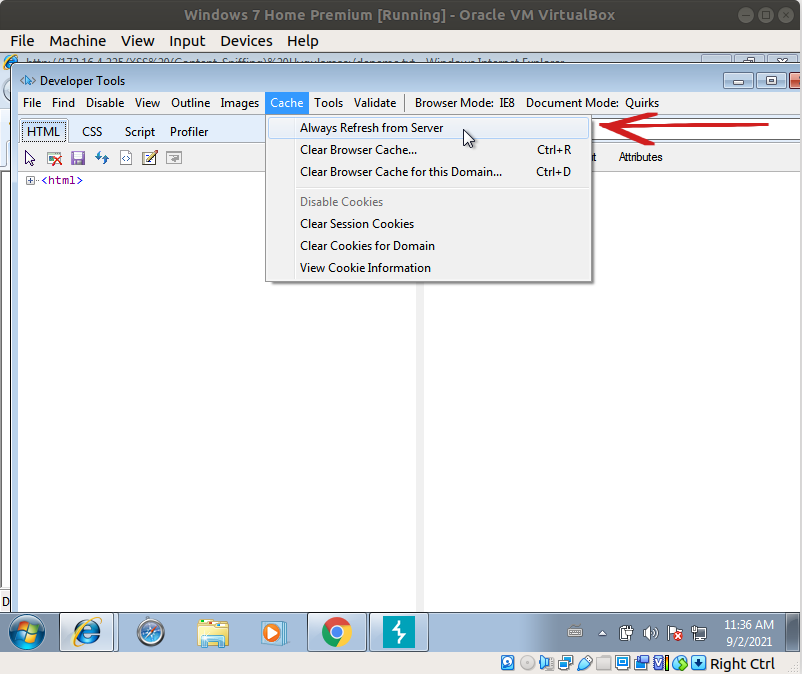The height and width of the screenshot is (674, 802).
Task: Expand the html tree node
Action: coord(30,181)
